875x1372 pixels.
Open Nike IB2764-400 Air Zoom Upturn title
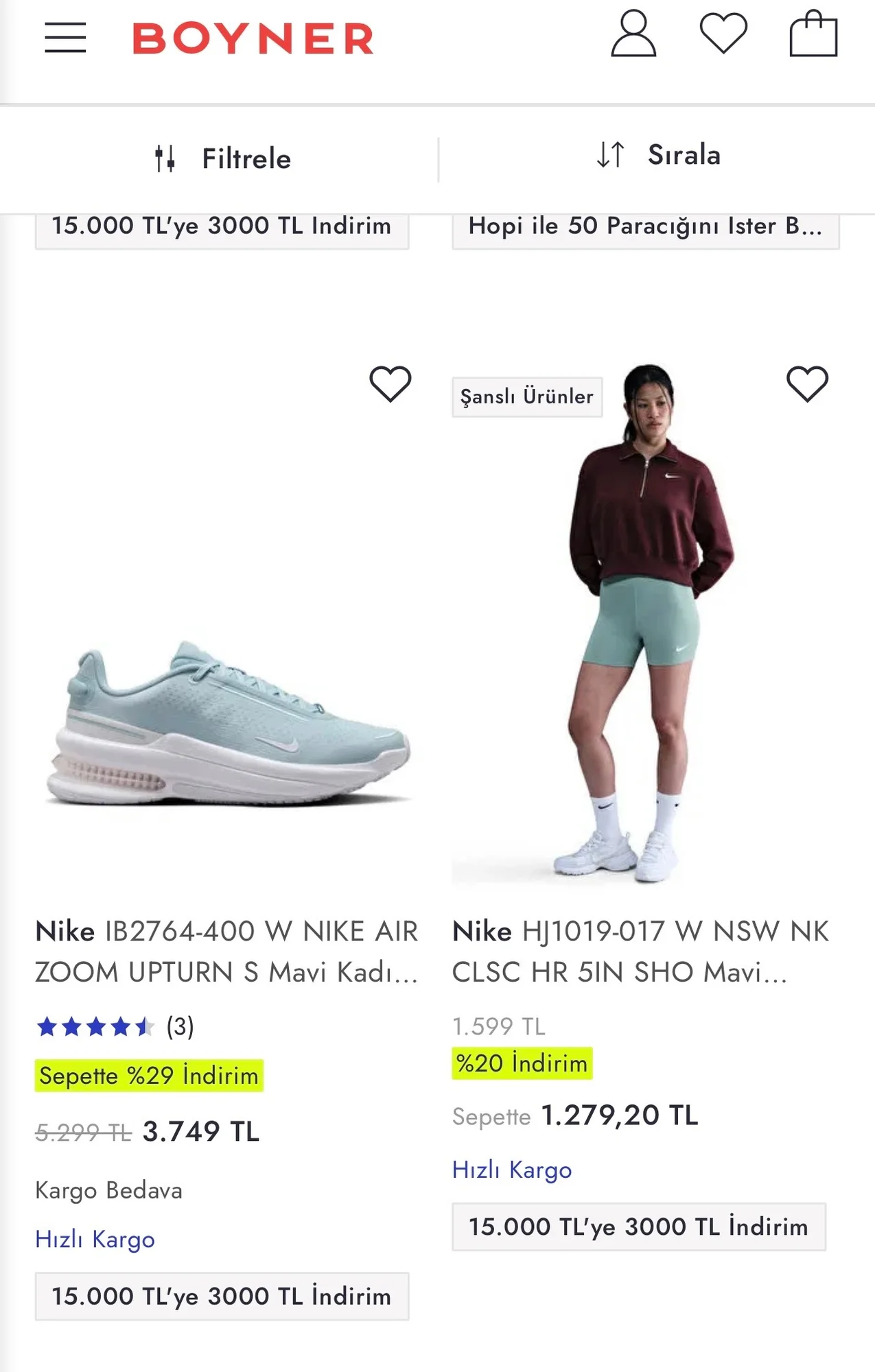226,951
